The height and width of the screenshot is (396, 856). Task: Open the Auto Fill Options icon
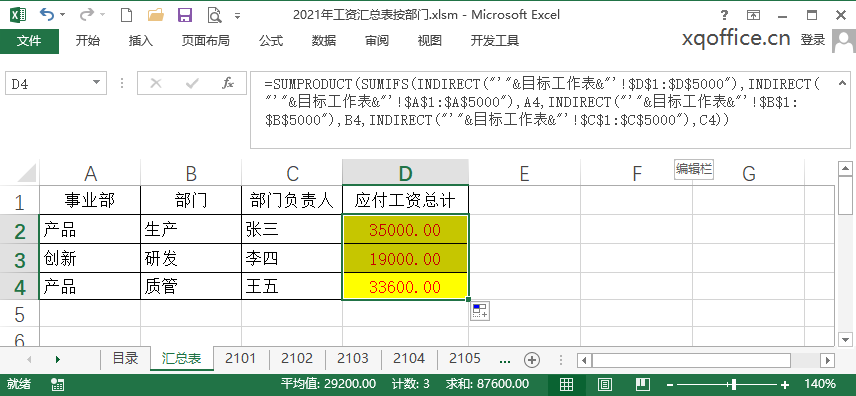click(x=480, y=311)
